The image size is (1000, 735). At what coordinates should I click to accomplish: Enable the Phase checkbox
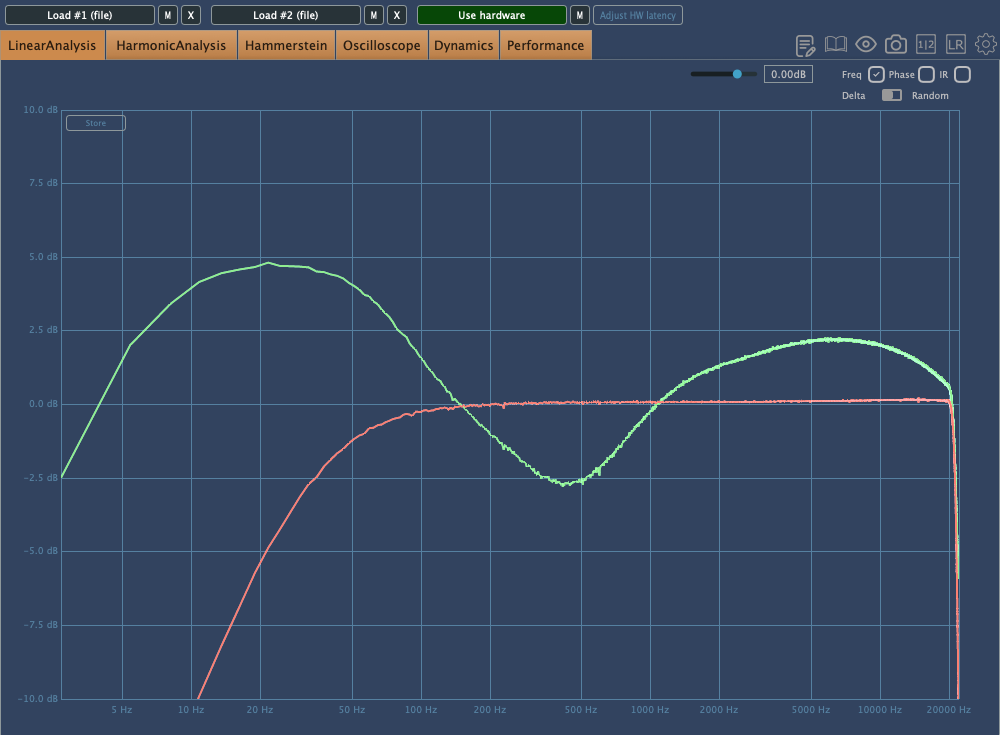[x=926, y=74]
